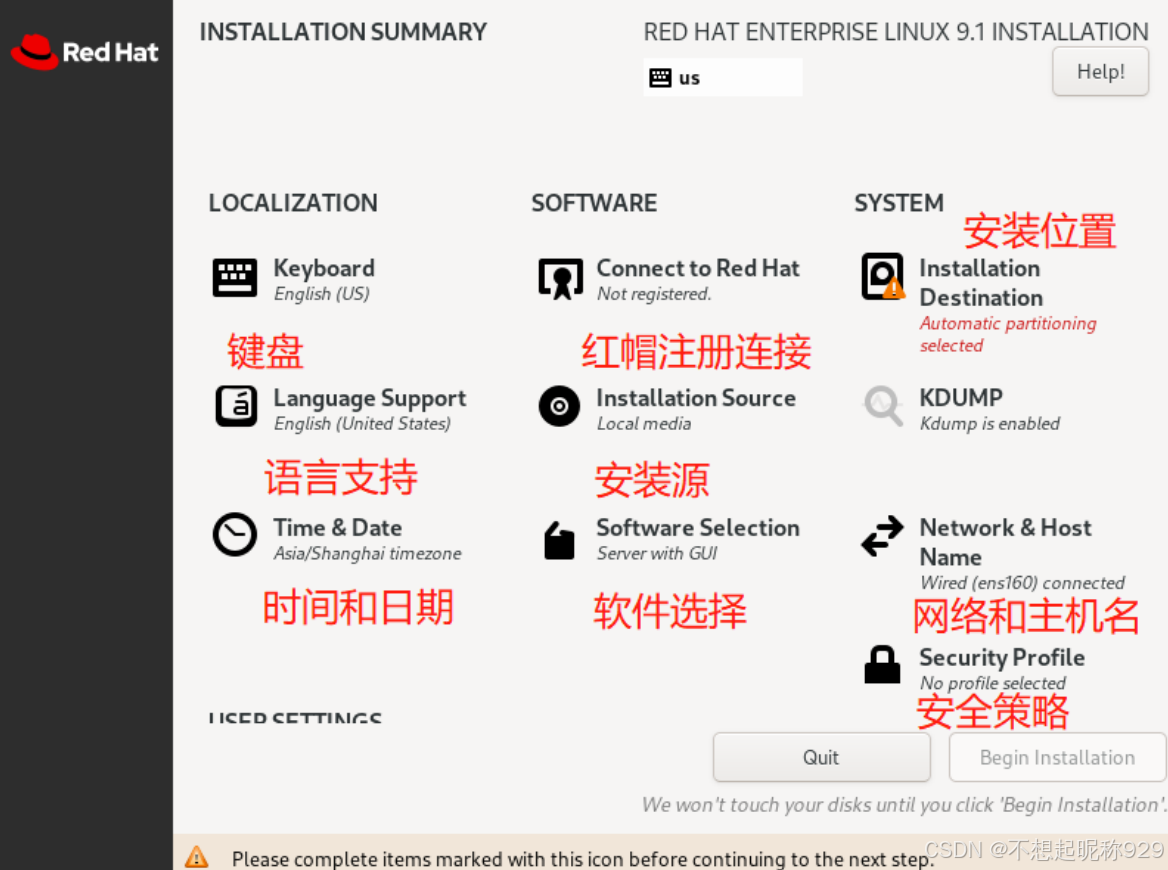The width and height of the screenshot is (1168, 870).
Task: Open Installation Destination label
Action: (x=981, y=283)
